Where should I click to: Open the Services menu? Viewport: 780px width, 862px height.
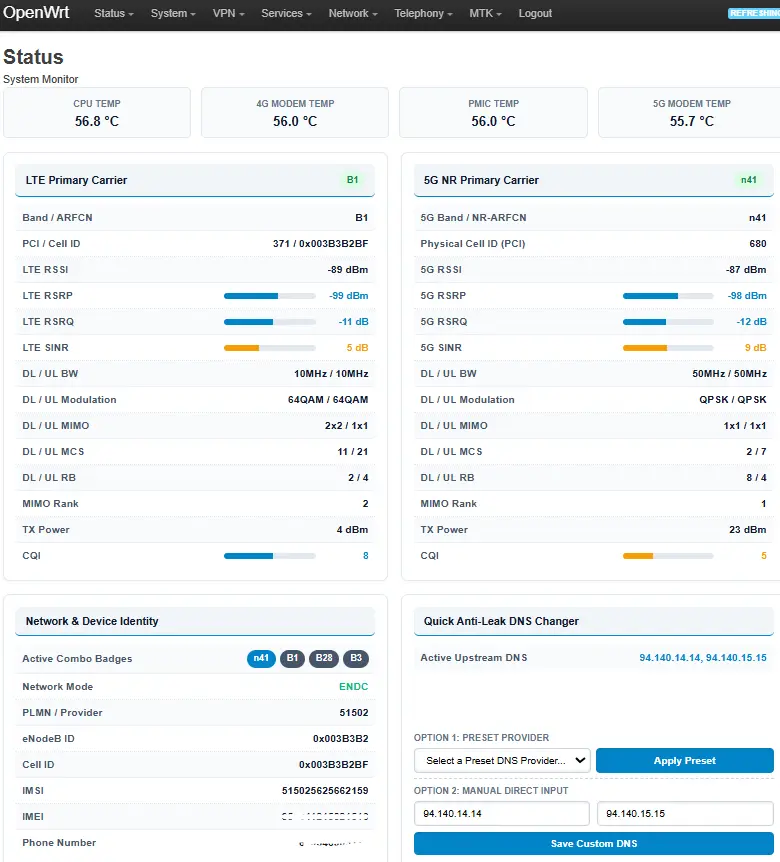pyautogui.click(x=286, y=13)
